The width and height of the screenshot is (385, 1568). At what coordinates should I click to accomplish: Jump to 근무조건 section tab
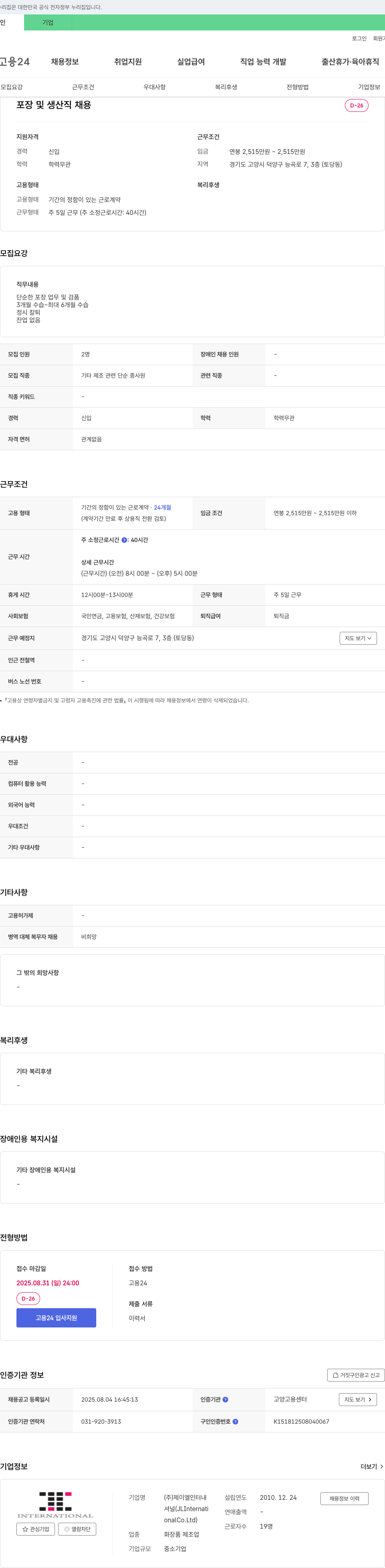coord(83,87)
